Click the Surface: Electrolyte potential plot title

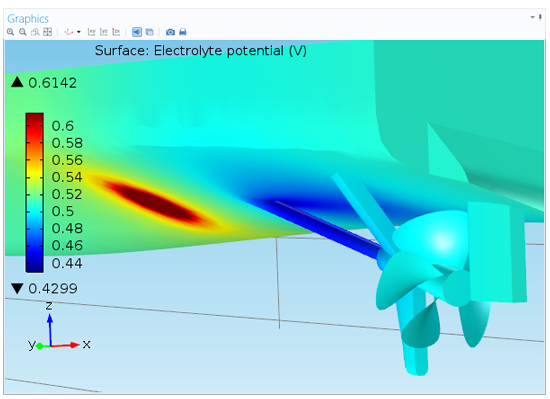(201, 51)
